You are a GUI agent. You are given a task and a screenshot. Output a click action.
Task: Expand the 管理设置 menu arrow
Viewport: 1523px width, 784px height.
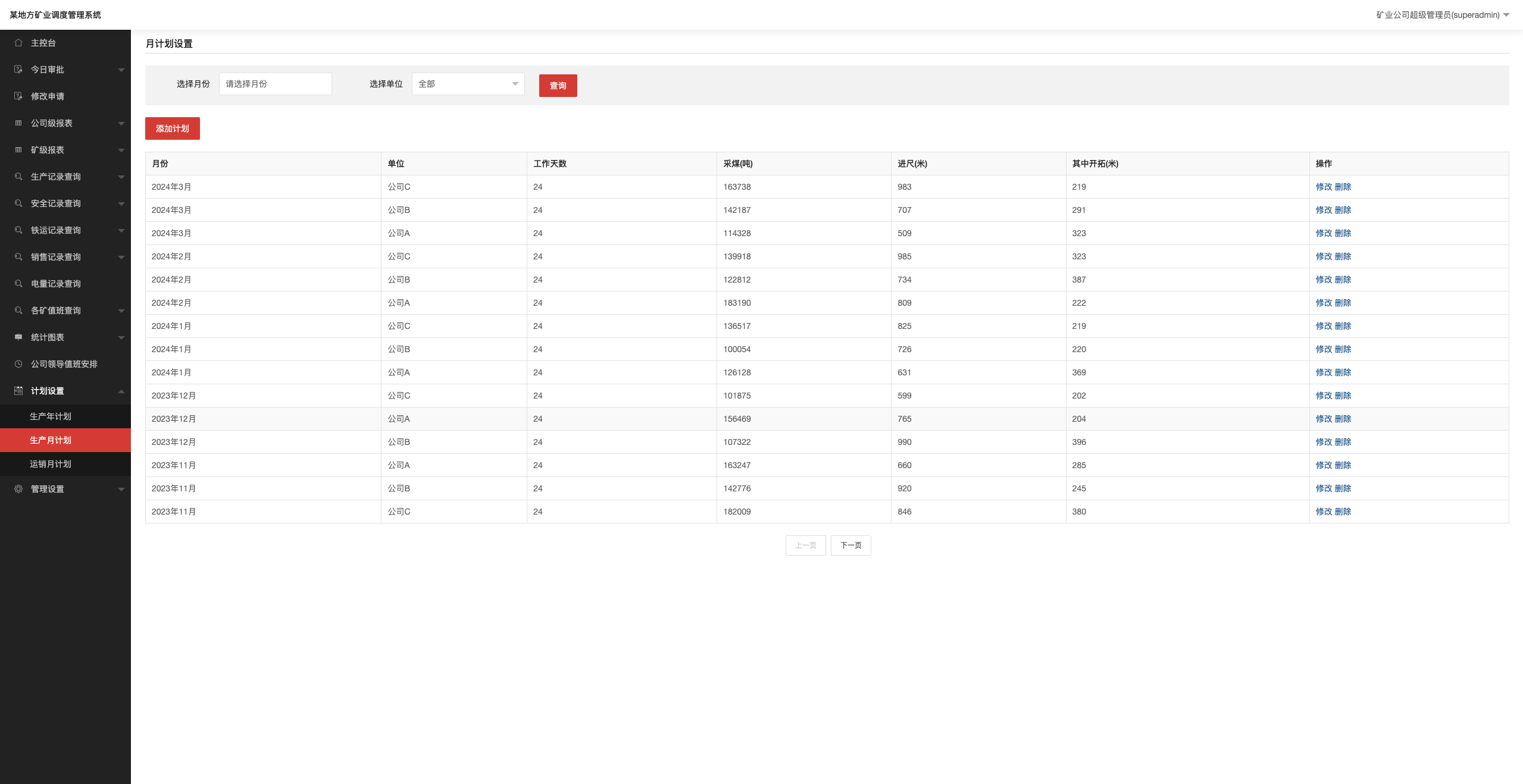(x=121, y=490)
